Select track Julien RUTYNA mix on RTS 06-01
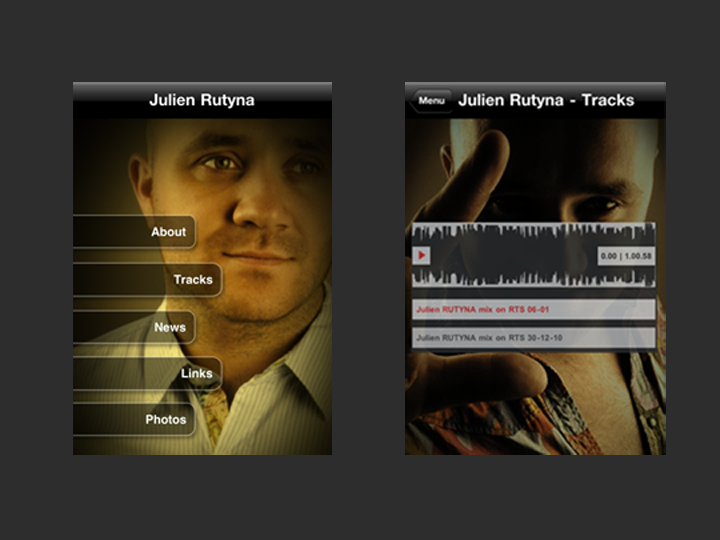The height and width of the screenshot is (540, 720). click(533, 309)
